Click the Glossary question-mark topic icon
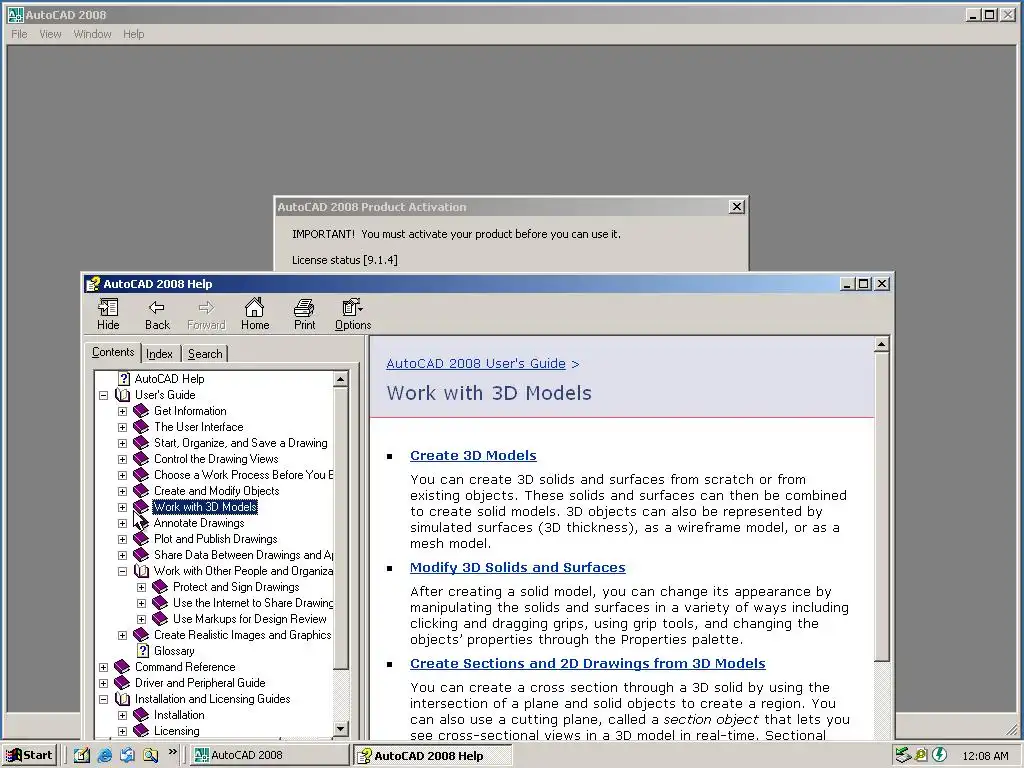The width and height of the screenshot is (1024, 768). tap(143, 651)
